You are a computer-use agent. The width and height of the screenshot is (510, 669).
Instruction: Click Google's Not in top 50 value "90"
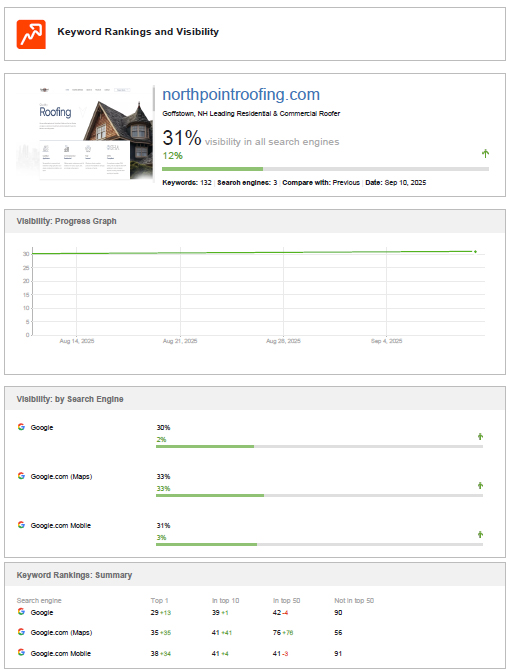coord(338,612)
